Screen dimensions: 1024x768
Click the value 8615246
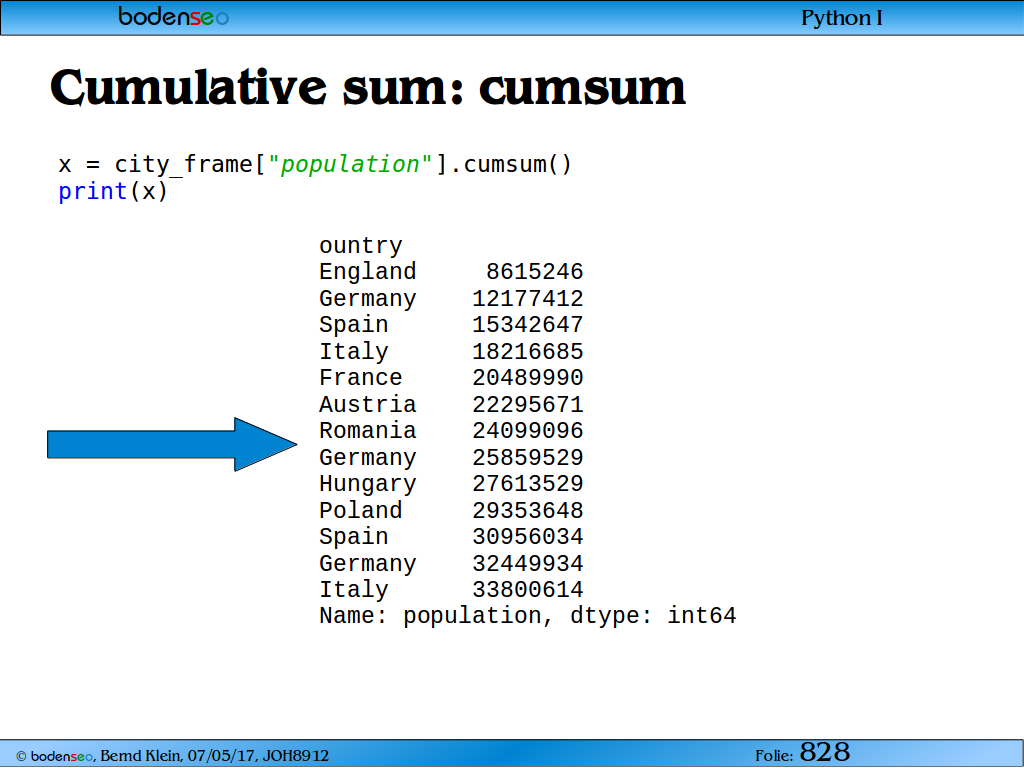[534, 272]
